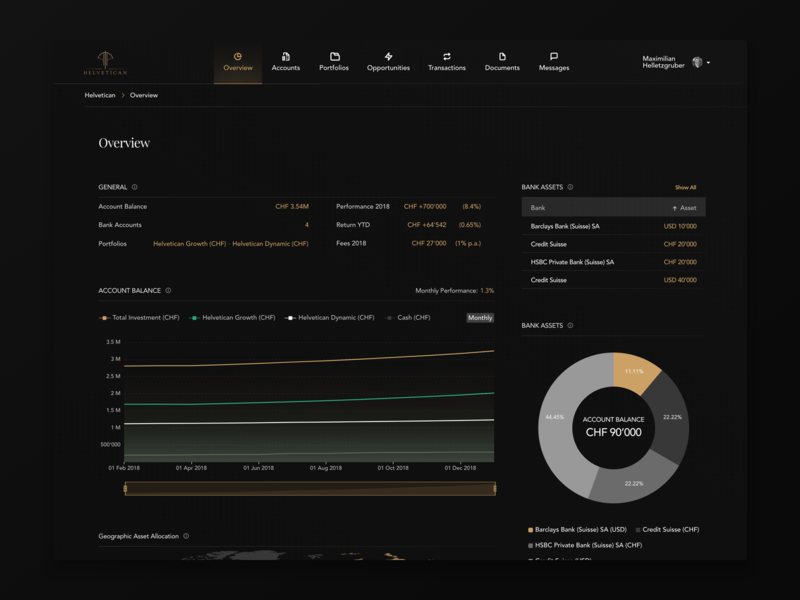Click the Helvetican logo
The height and width of the screenshot is (600, 800).
[105, 63]
